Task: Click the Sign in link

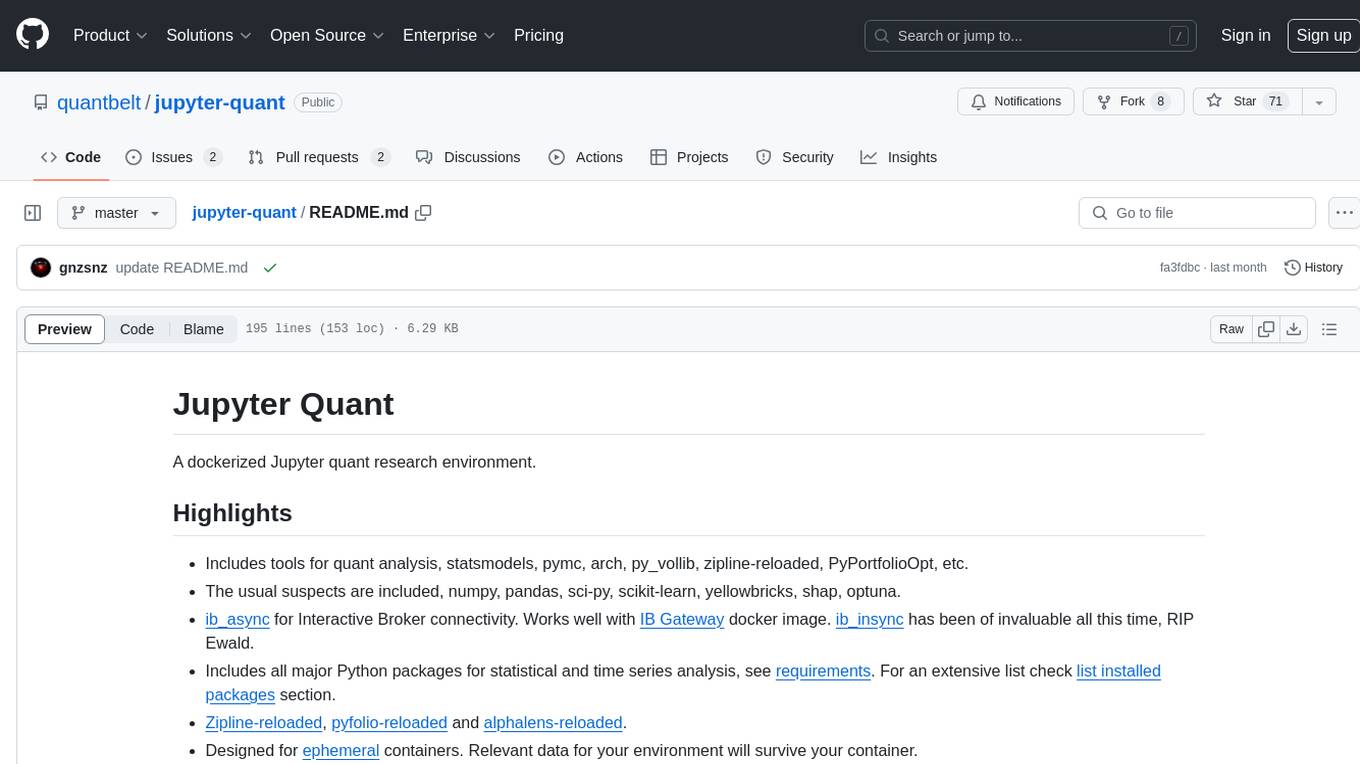Action: click(x=1245, y=35)
